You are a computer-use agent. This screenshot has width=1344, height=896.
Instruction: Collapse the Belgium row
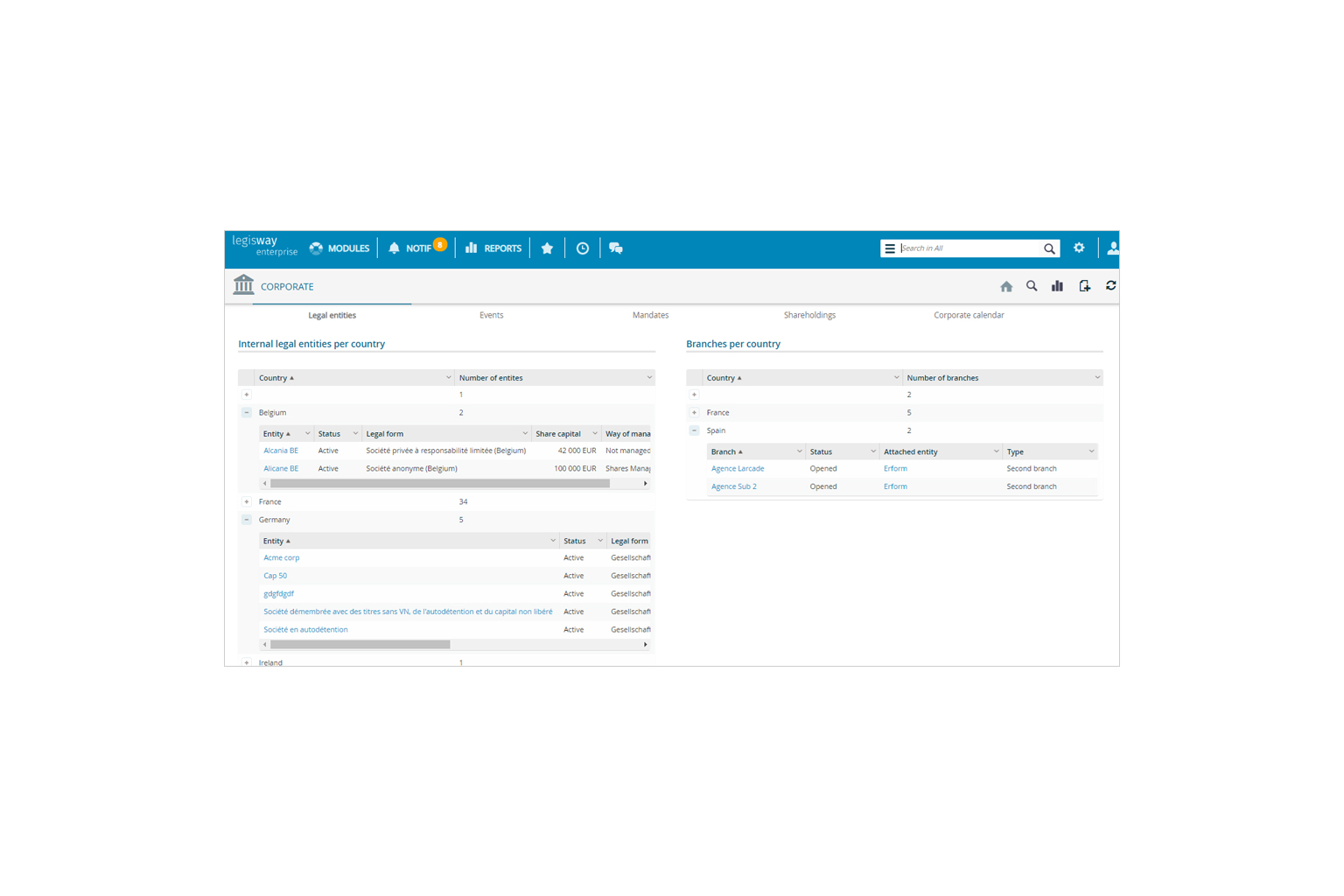(247, 413)
